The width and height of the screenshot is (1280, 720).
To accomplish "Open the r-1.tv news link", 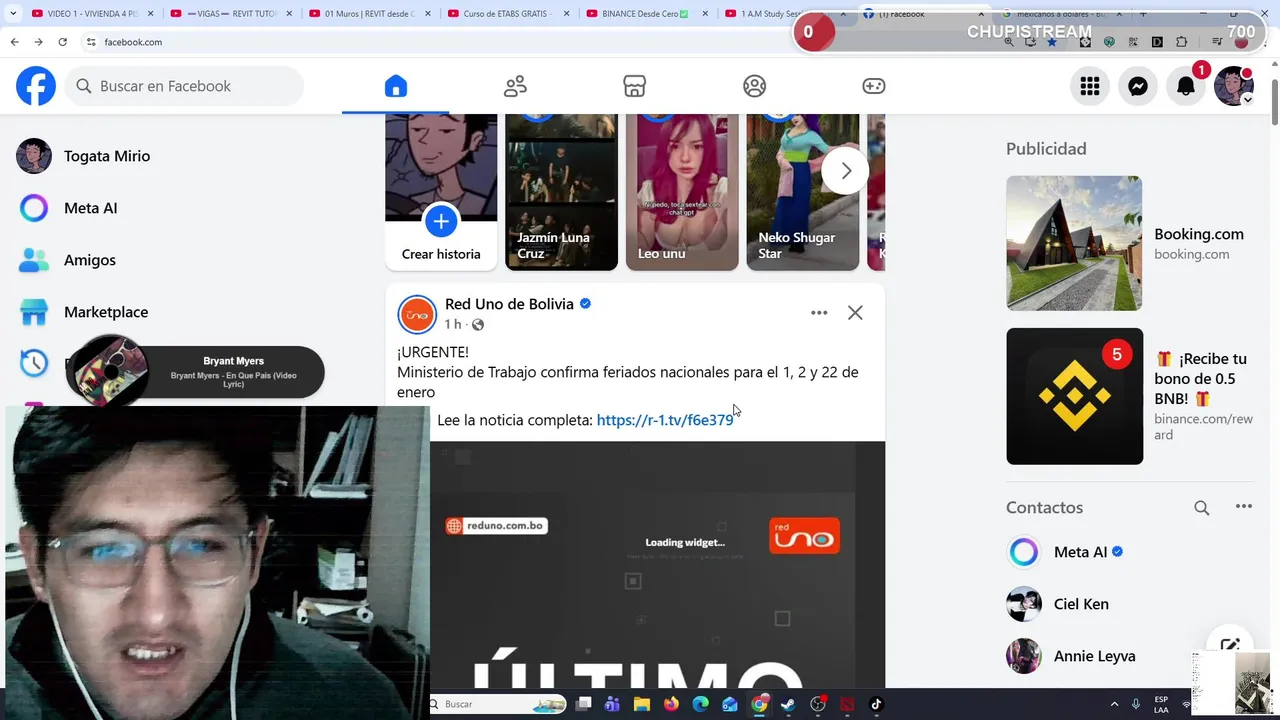I will [665, 420].
